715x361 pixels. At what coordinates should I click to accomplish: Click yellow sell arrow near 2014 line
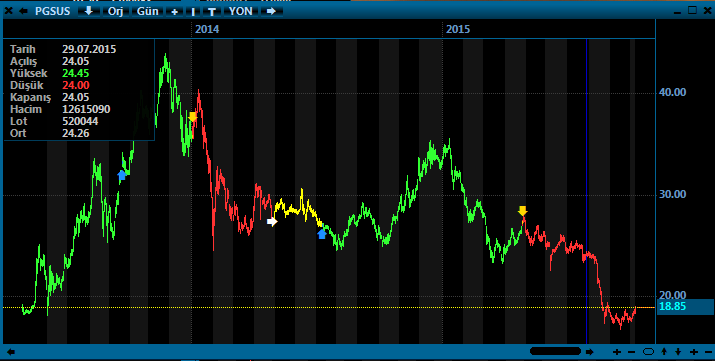pos(193,117)
